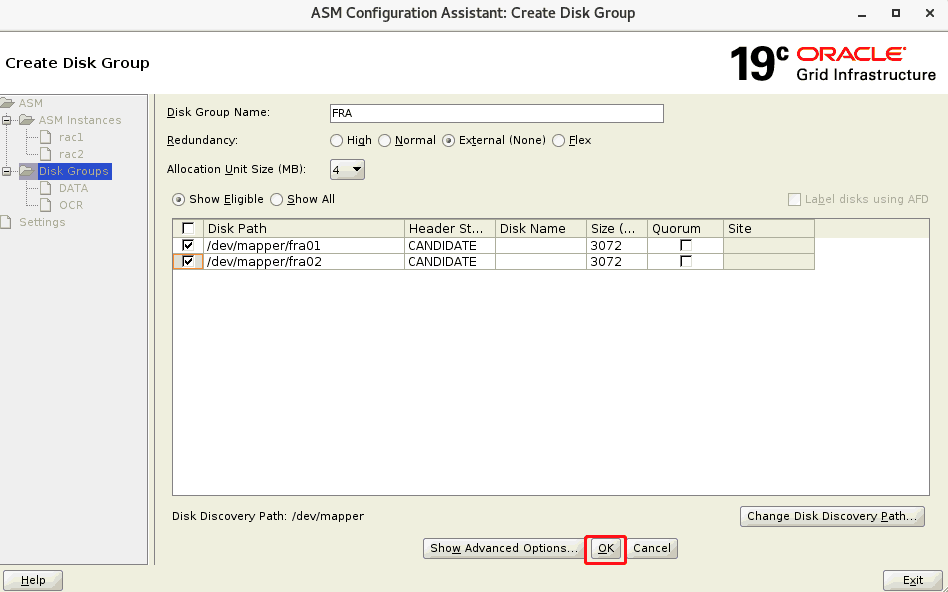Click the Header Status column header
Image resolution: width=948 pixels, height=592 pixels.
pos(450,229)
